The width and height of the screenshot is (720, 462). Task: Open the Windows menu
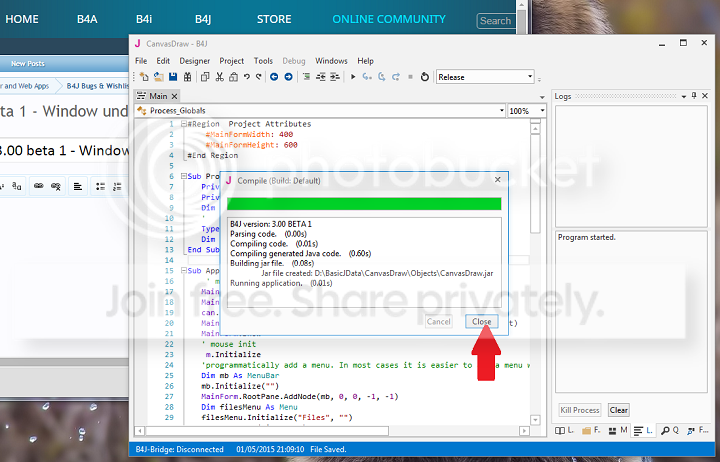tap(331, 61)
